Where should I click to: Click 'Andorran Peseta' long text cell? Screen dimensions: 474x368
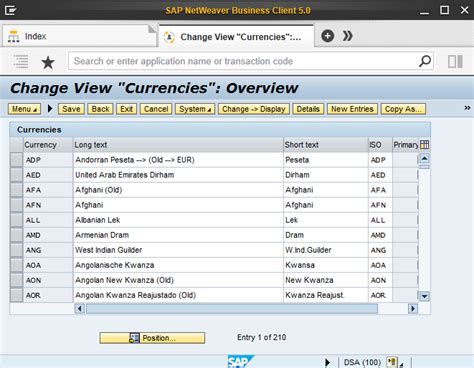click(178, 160)
